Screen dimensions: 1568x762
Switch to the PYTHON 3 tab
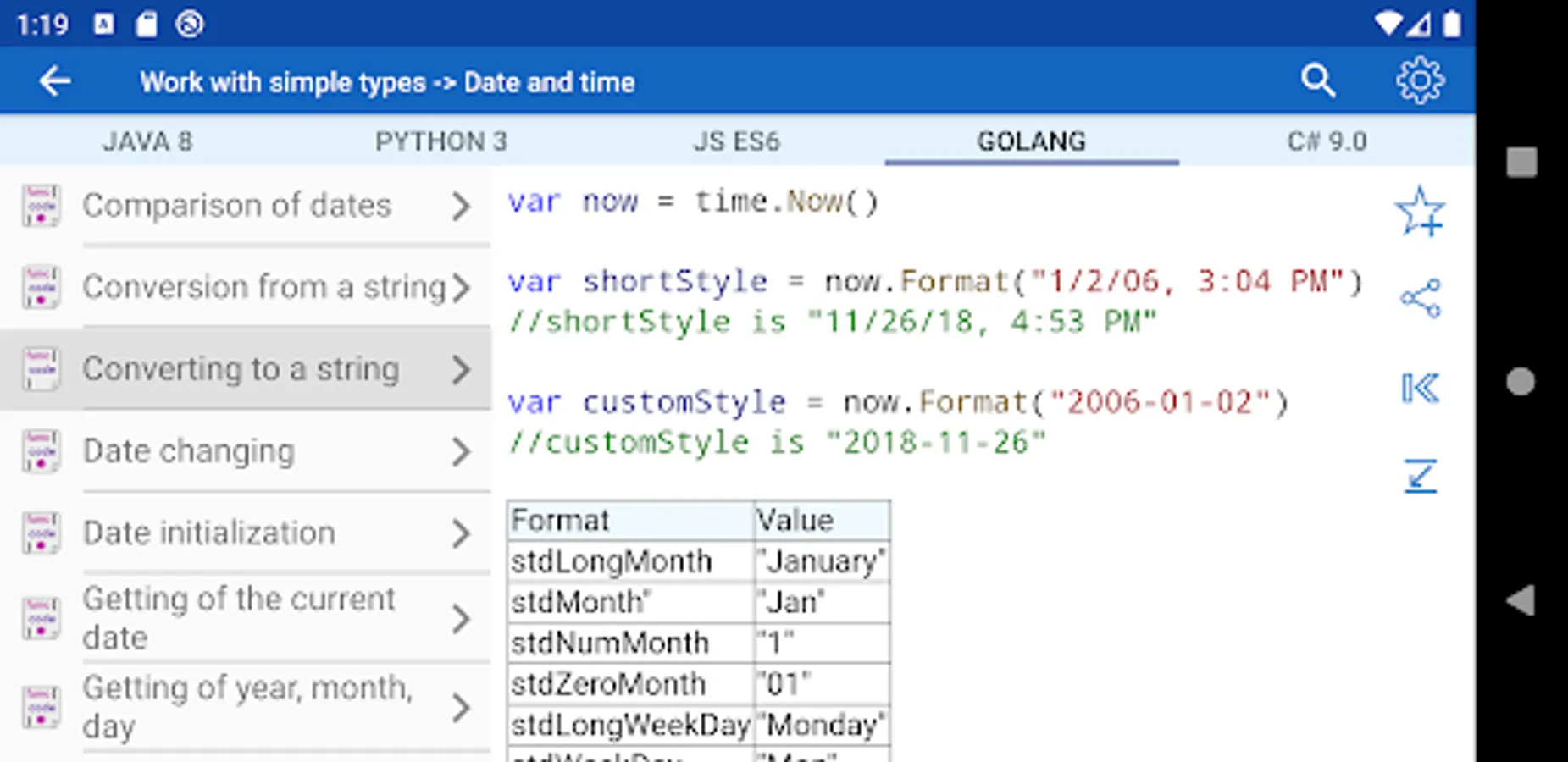(x=440, y=141)
